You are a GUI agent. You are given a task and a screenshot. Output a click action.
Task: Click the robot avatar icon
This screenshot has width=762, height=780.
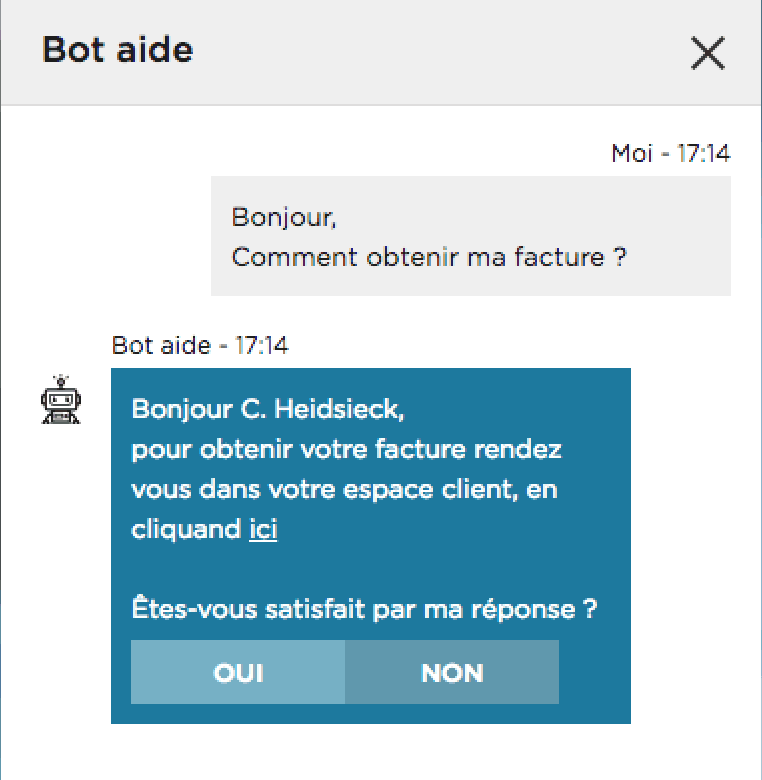point(61,400)
